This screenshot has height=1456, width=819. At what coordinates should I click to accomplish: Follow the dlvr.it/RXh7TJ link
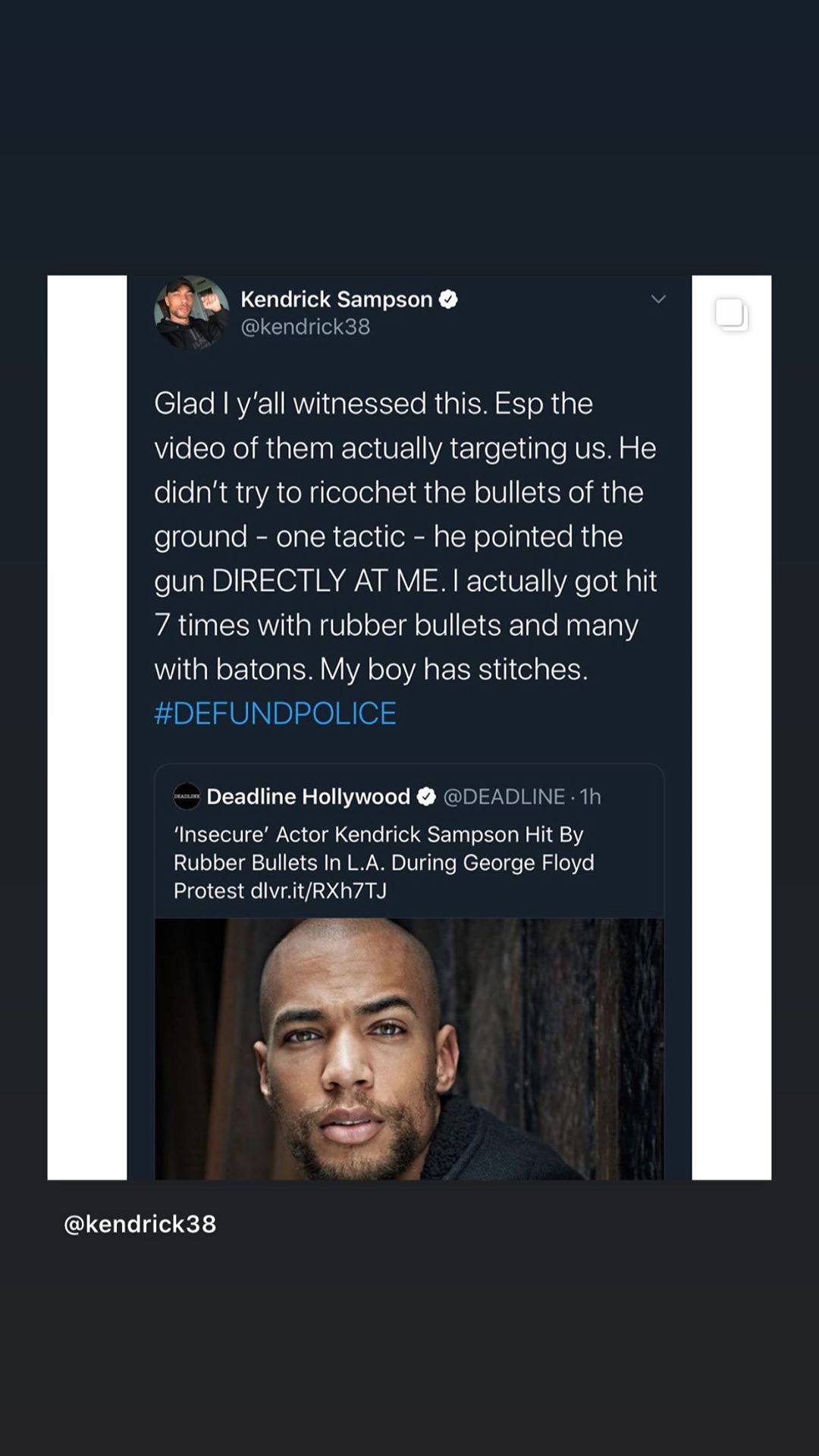pyautogui.click(x=318, y=890)
